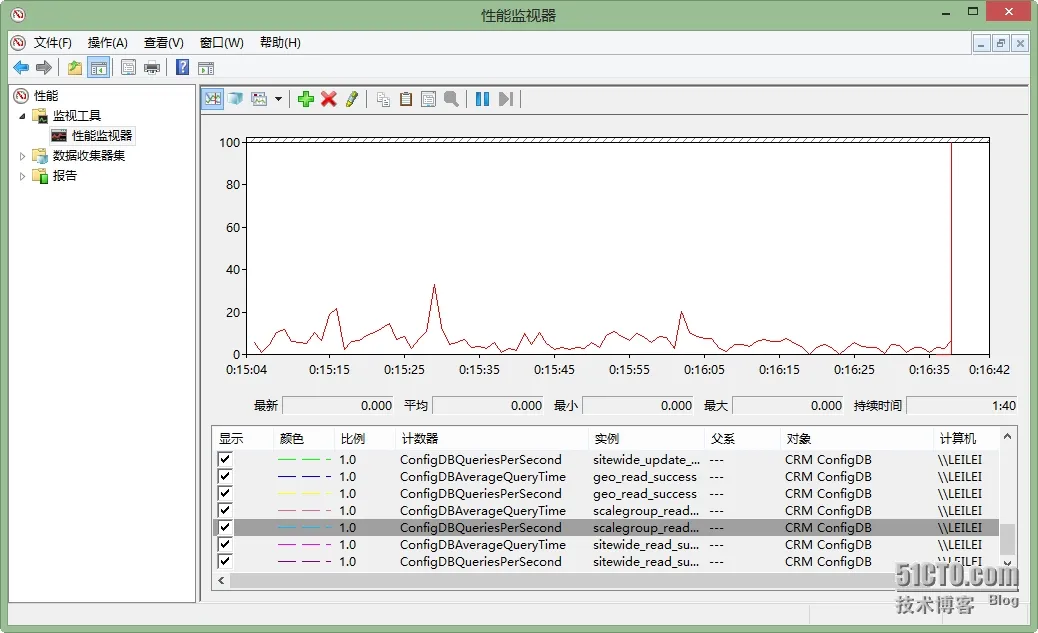Click the Up one level folder icon
This screenshot has height=633, width=1038.
click(x=75, y=68)
